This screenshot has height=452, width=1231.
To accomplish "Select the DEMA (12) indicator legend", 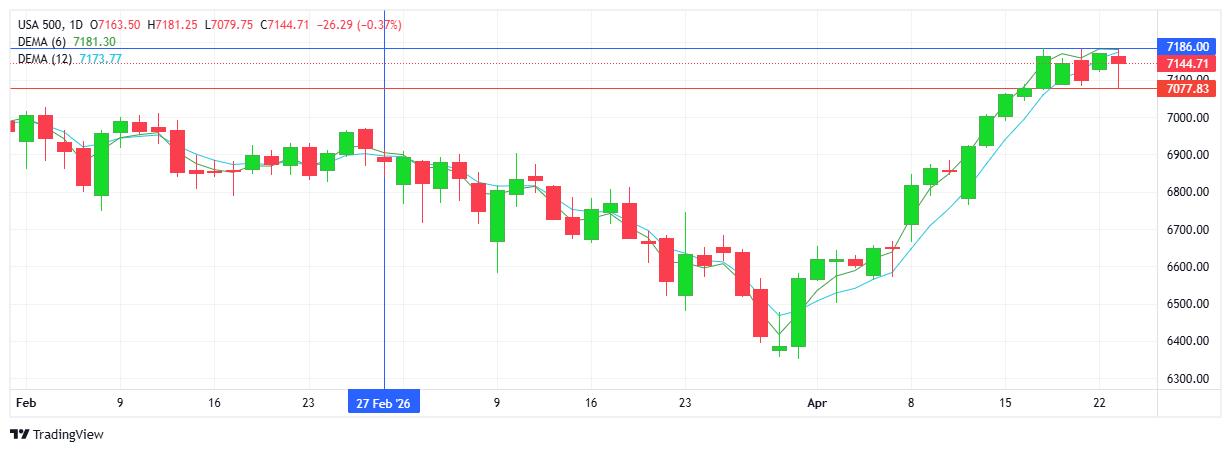I will [x=45, y=60].
